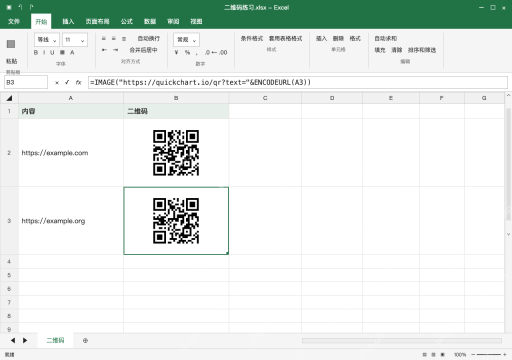
Task: Add a new sheet with the plus icon
Action: click(85, 340)
